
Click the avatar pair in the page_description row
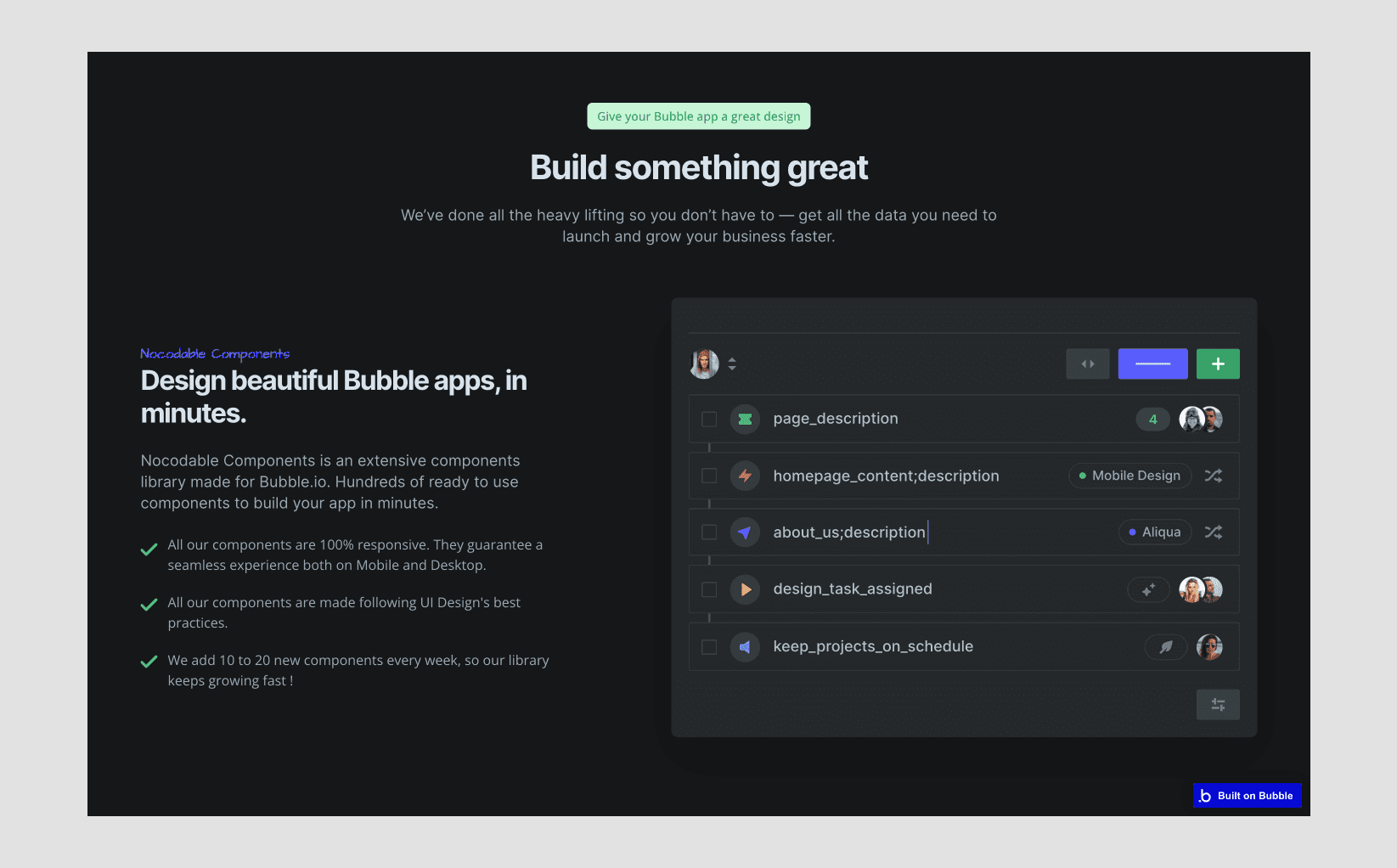point(1201,419)
